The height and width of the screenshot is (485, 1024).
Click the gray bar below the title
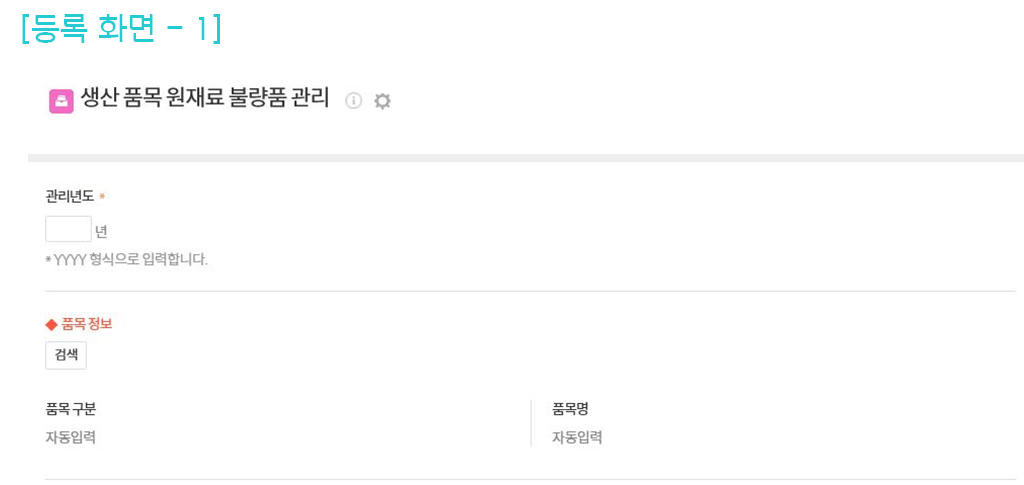(x=526, y=157)
